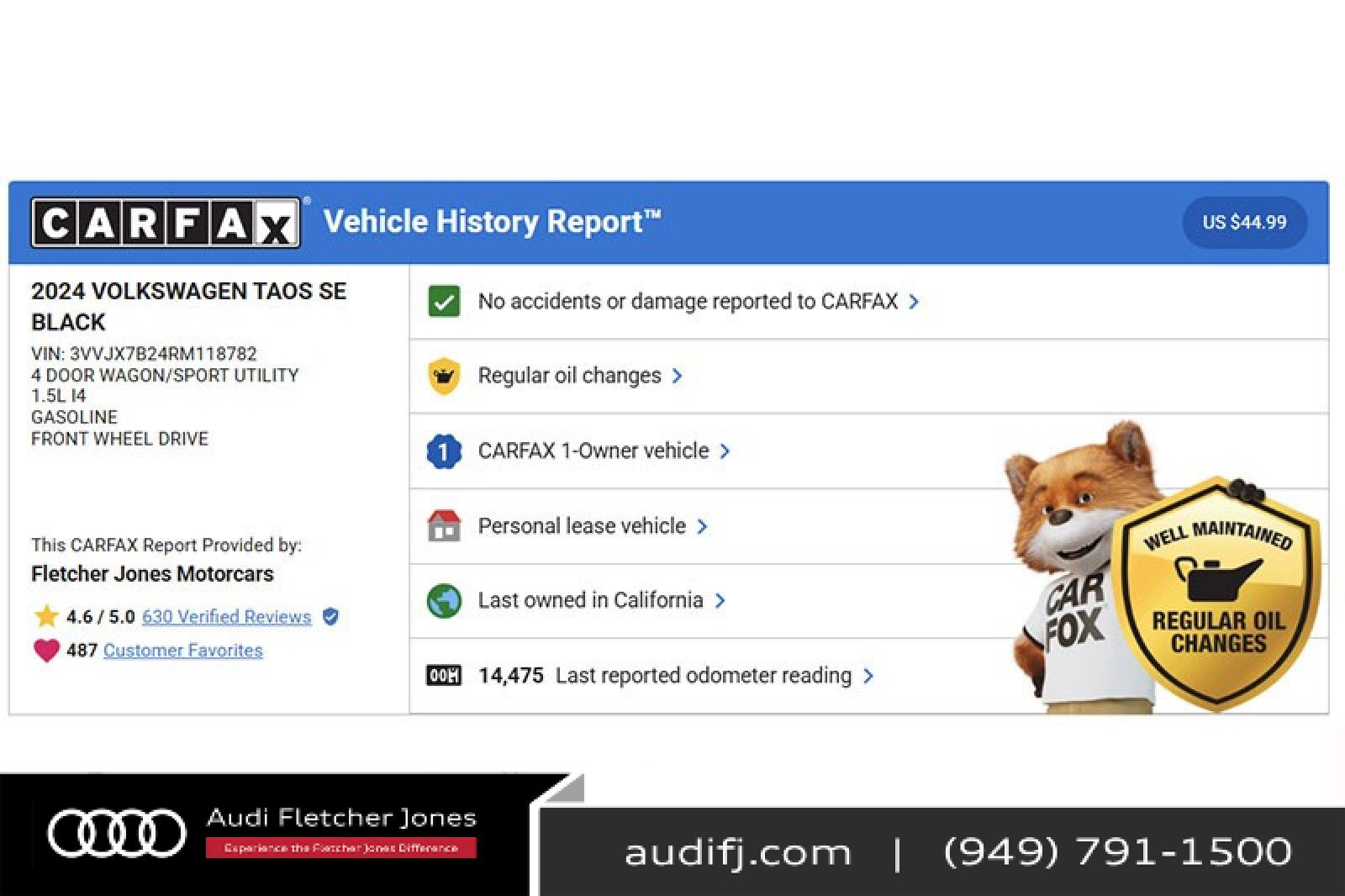Toggle the heart icon for Customer Favorites
Image resolution: width=1345 pixels, height=896 pixels.
[46, 649]
